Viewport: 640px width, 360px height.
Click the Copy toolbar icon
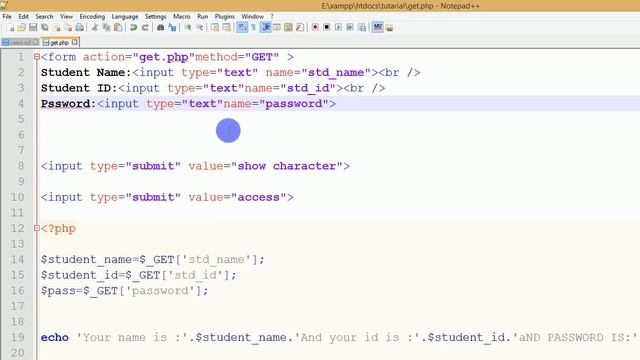(107, 27)
